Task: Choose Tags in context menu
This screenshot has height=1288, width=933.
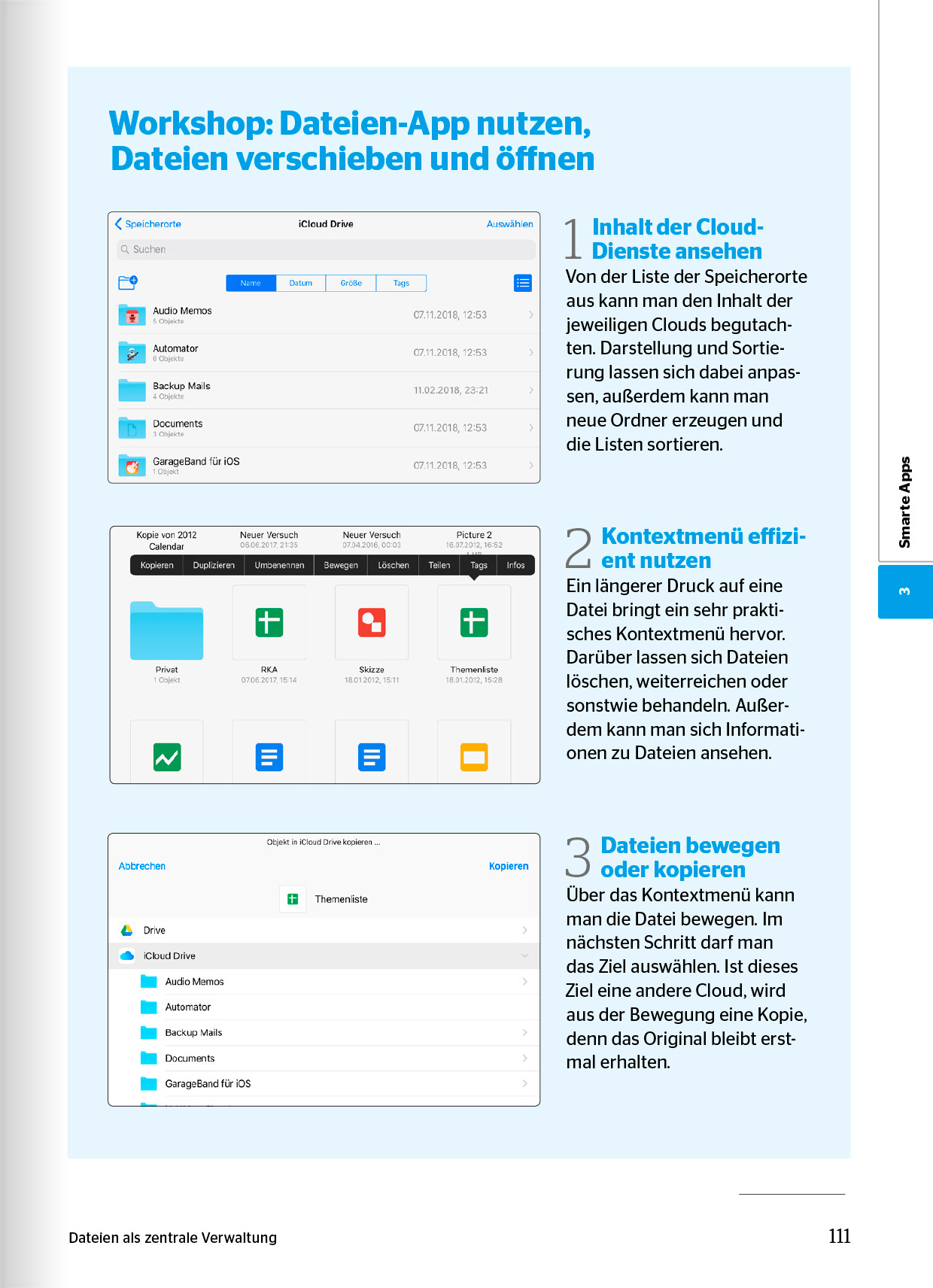Action: tap(479, 565)
